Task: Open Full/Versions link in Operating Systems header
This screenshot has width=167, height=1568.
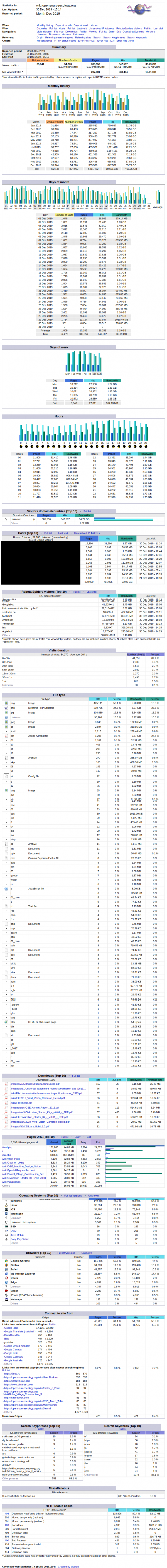Action: click(73, 1195)
